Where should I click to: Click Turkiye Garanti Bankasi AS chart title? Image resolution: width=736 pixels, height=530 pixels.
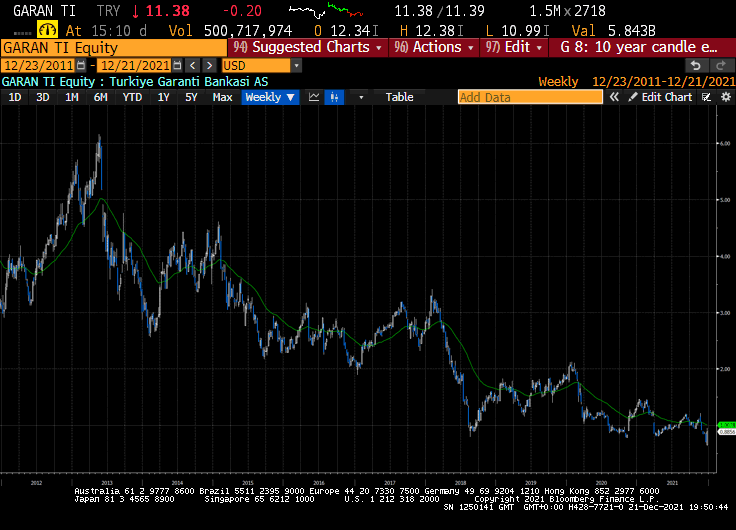pos(189,82)
